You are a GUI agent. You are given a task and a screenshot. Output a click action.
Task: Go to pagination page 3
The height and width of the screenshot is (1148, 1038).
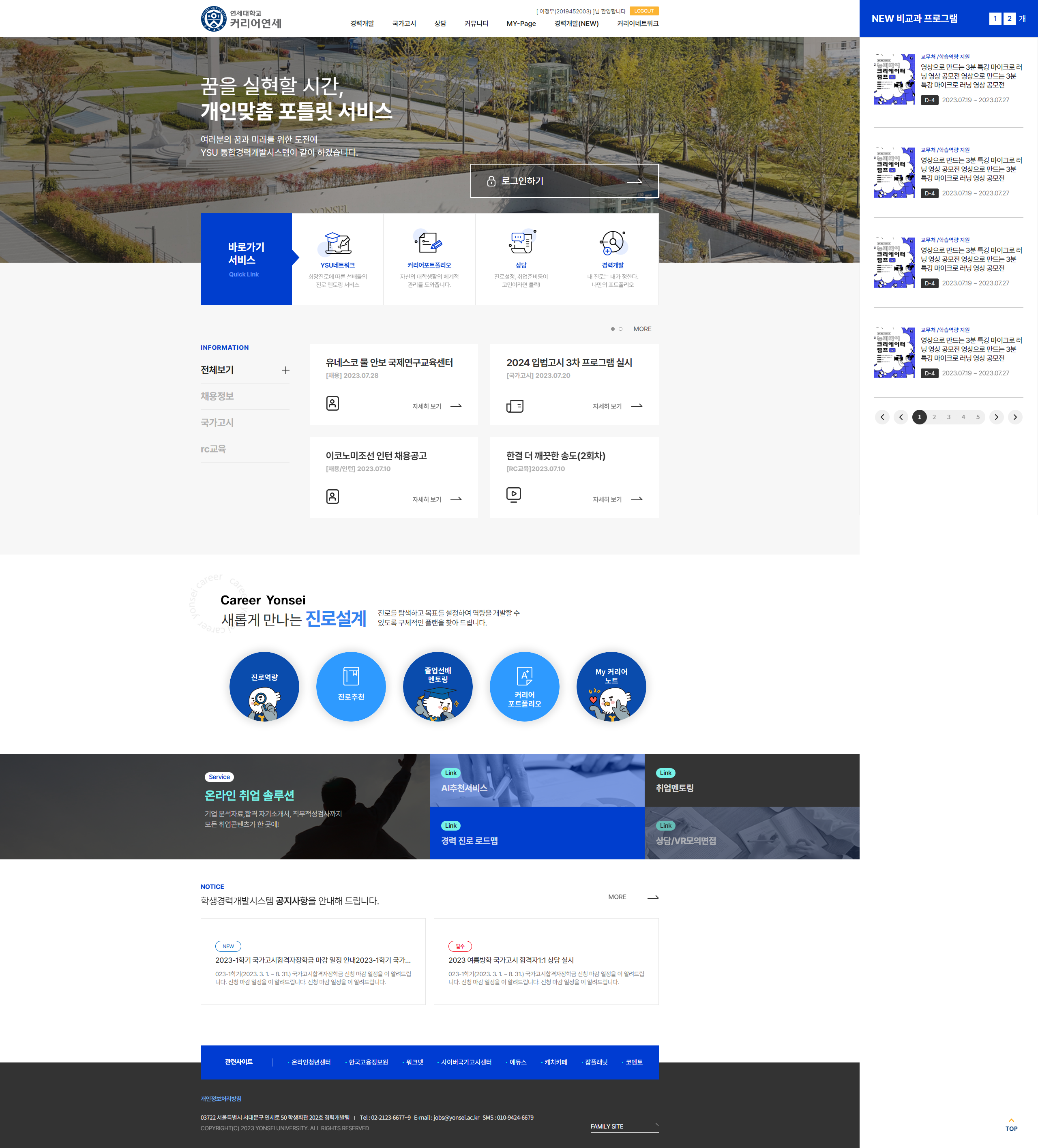948,417
